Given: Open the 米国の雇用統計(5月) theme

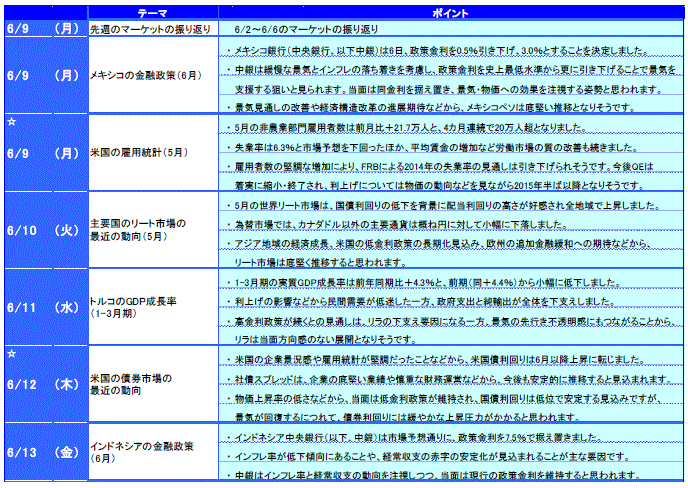Looking at the screenshot, I should pyautogui.click(x=131, y=153).
